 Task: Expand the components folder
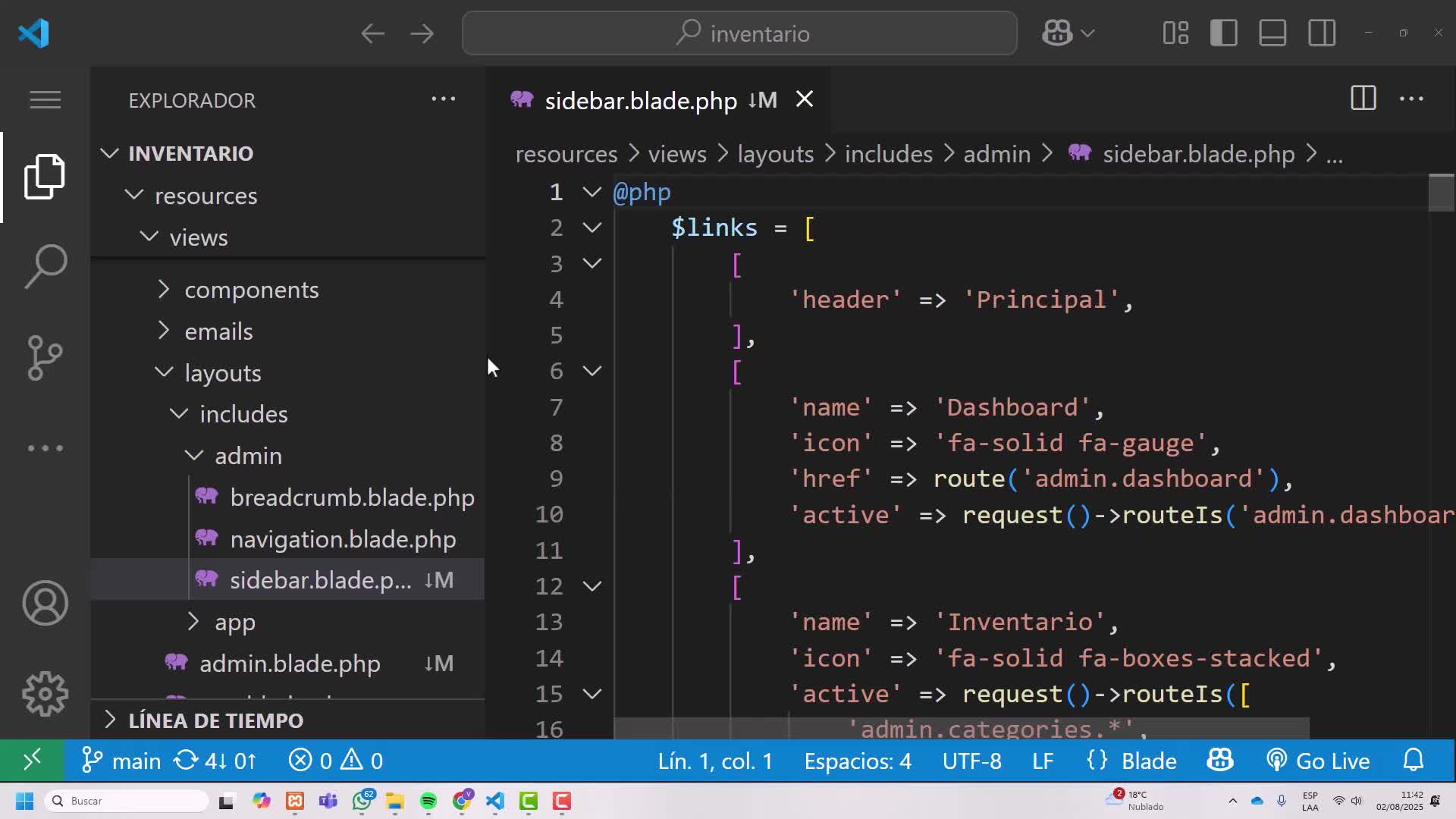click(164, 289)
